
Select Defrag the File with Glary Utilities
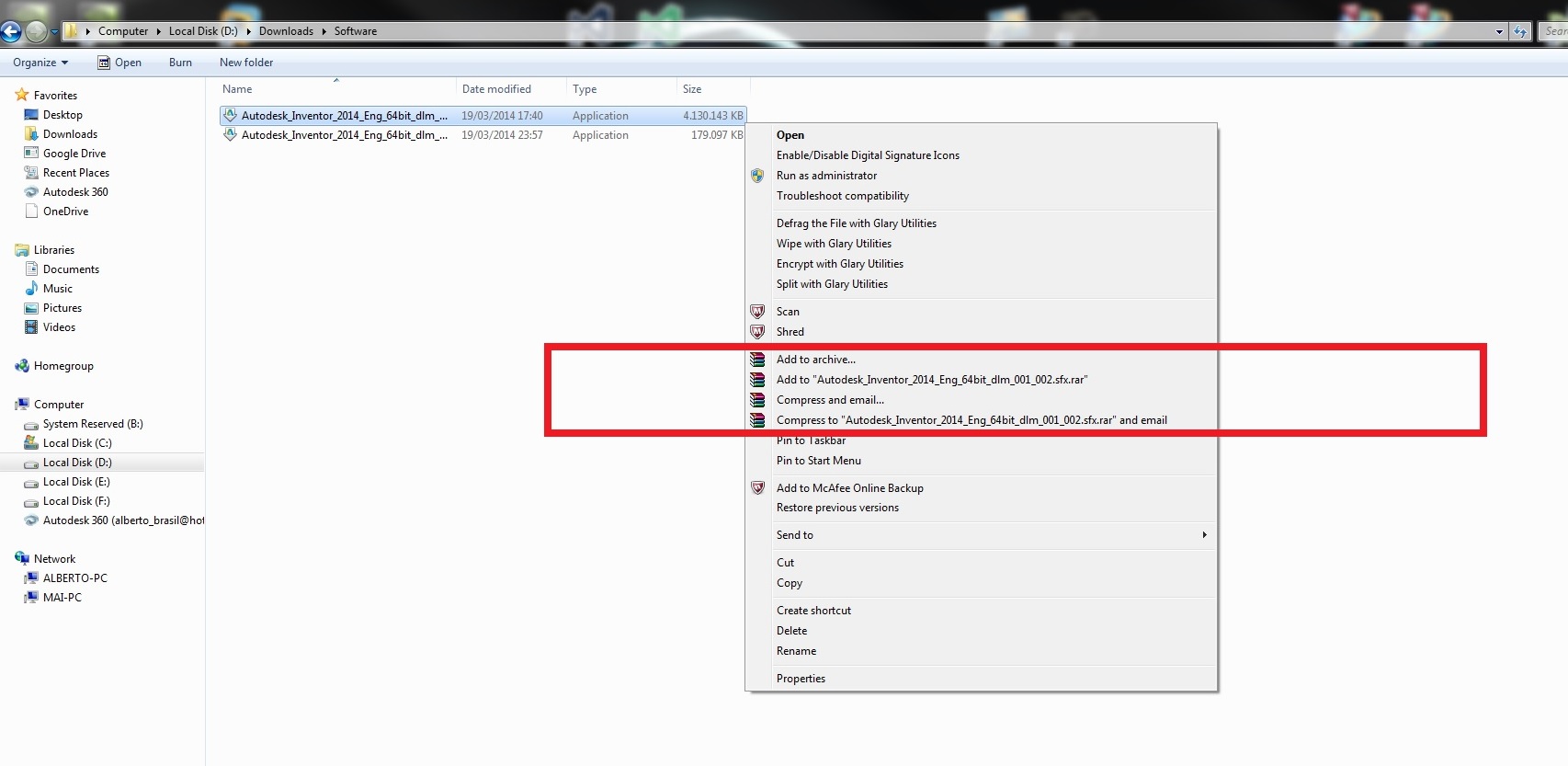857,223
